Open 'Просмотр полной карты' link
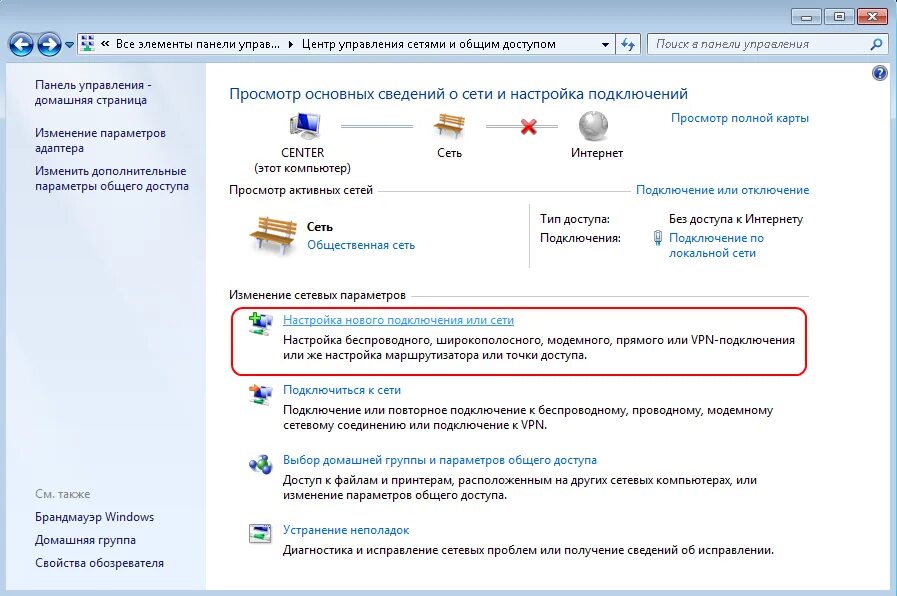Viewport: 897px width, 596px height. pos(740,118)
